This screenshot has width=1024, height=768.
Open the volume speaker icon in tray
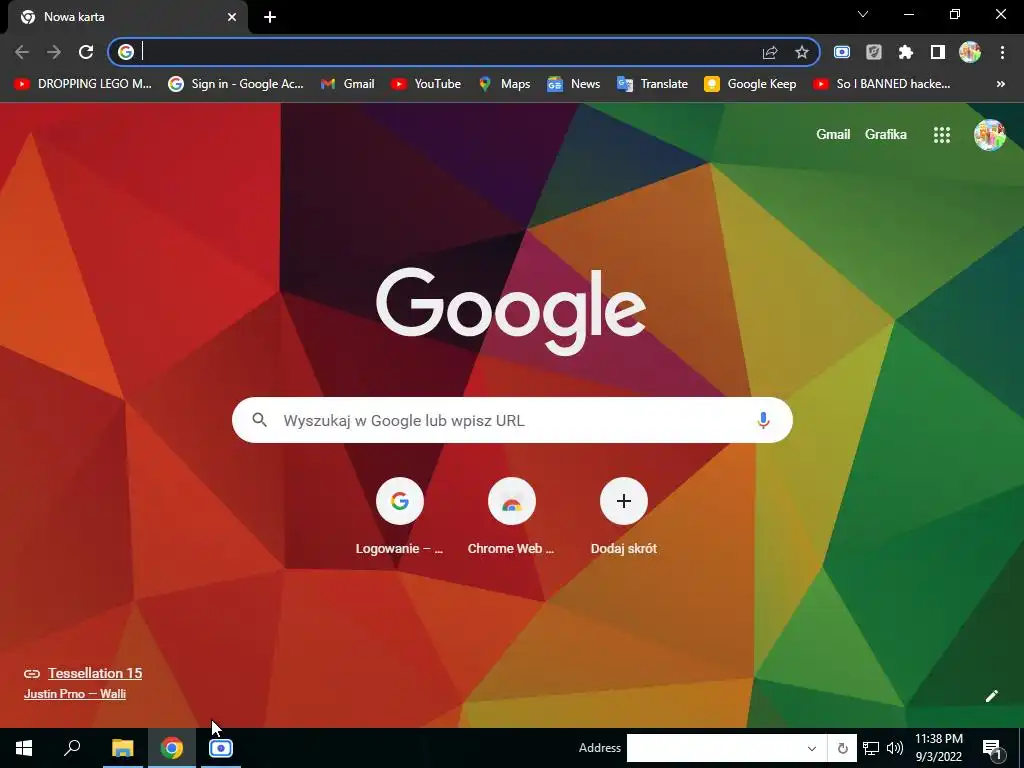coord(895,748)
